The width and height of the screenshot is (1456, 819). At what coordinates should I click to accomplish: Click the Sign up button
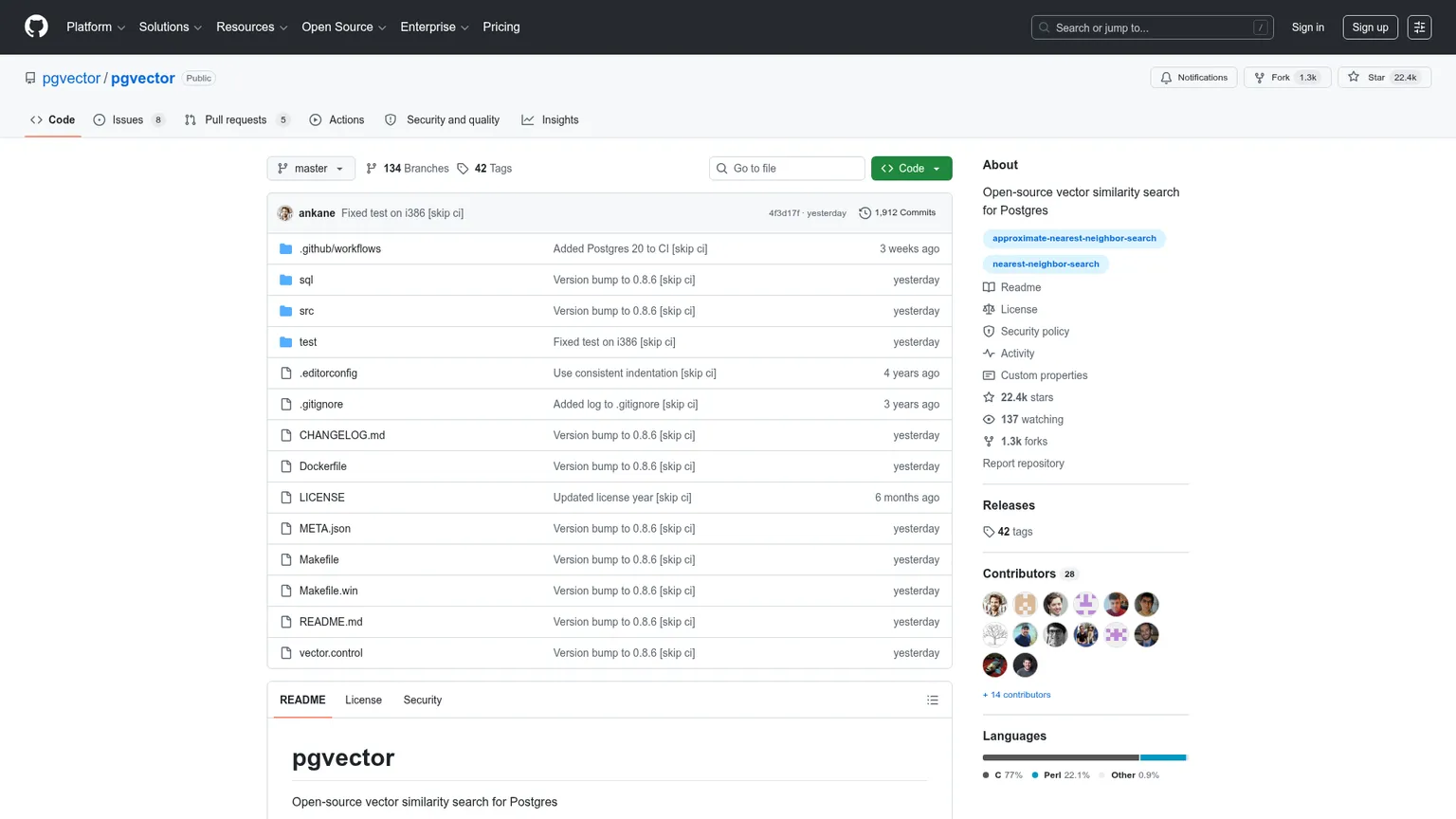pos(1370,27)
